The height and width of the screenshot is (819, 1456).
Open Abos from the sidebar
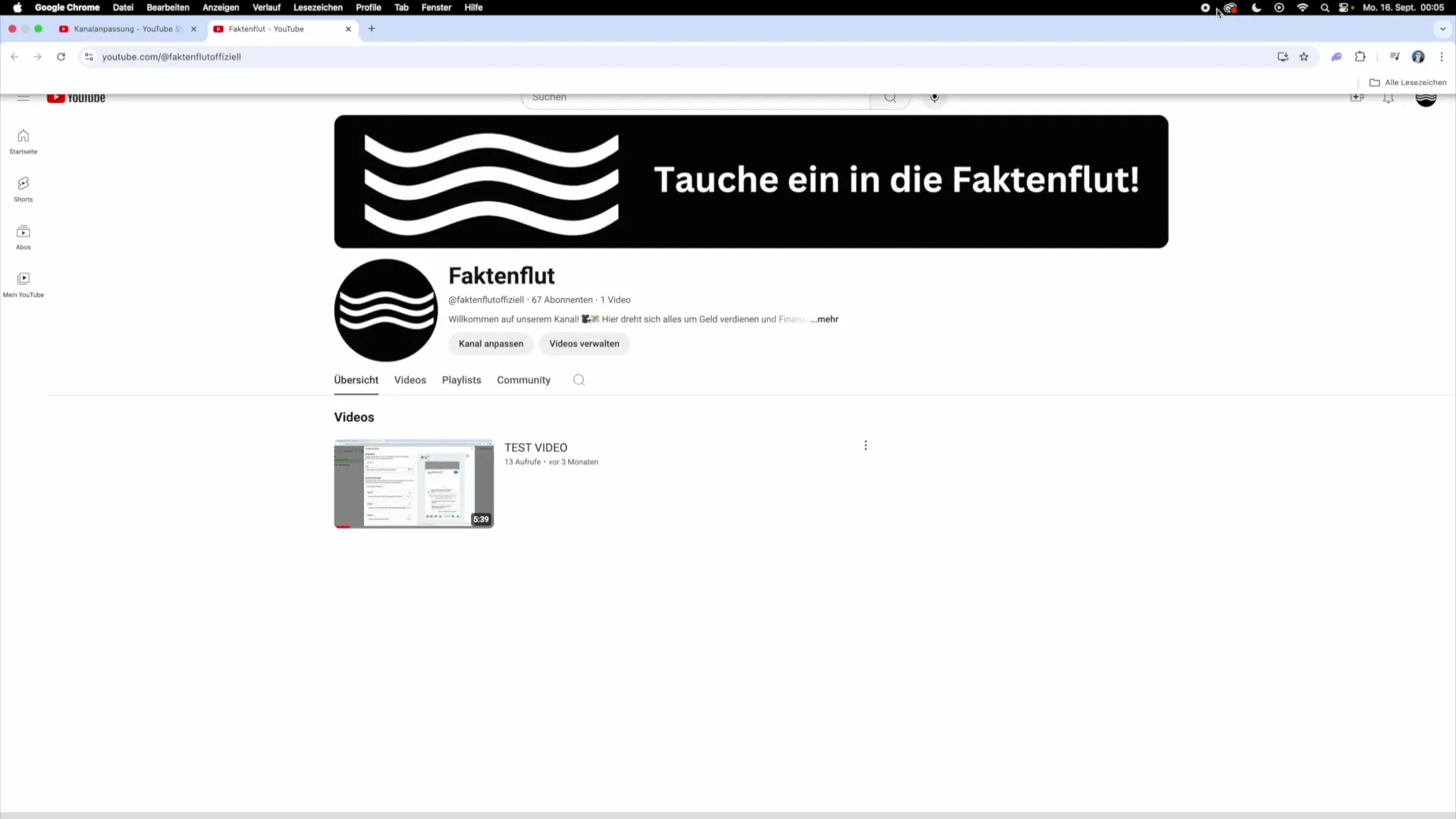click(23, 237)
